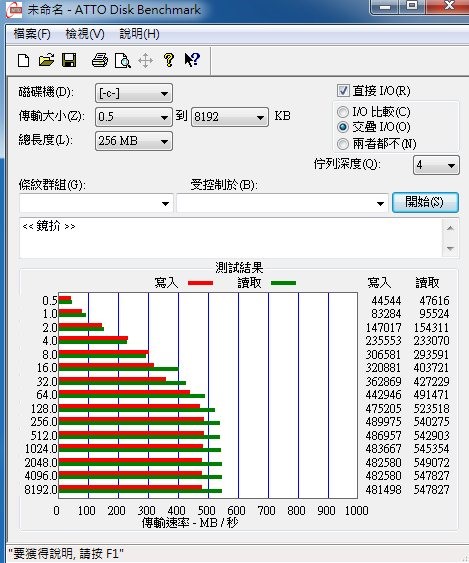This screenshot has height=563, width=469.
Task: Click the write value 83284
Action: click(386, 314)
